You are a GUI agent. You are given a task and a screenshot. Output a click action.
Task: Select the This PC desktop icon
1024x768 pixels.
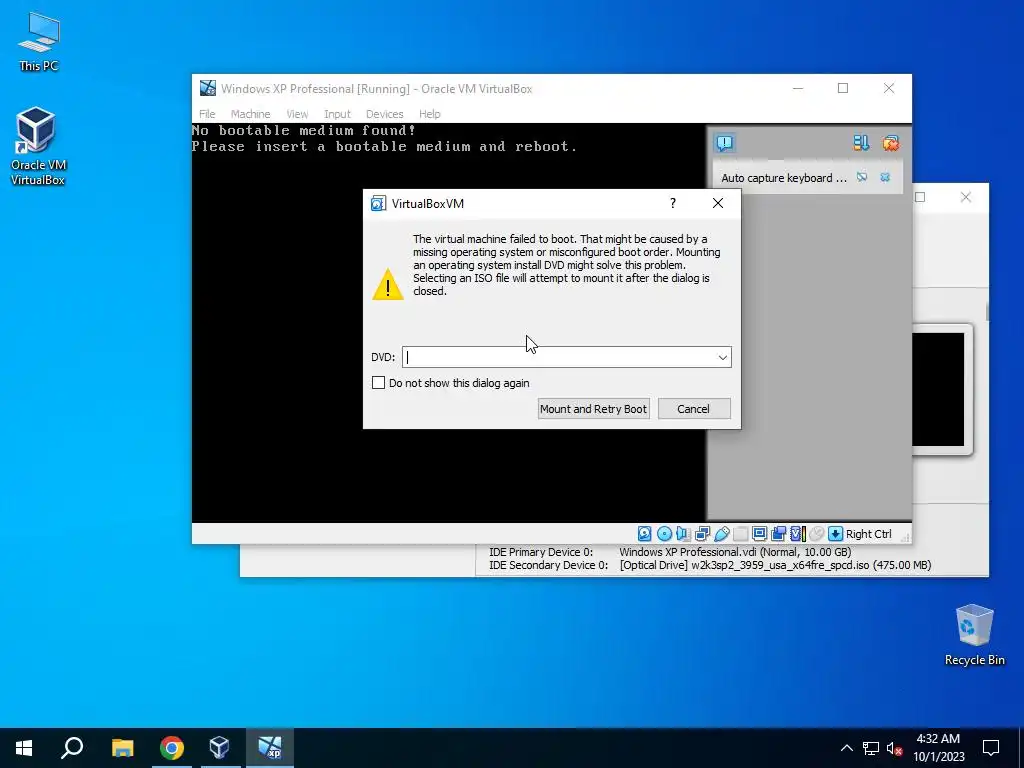[38, 41]
